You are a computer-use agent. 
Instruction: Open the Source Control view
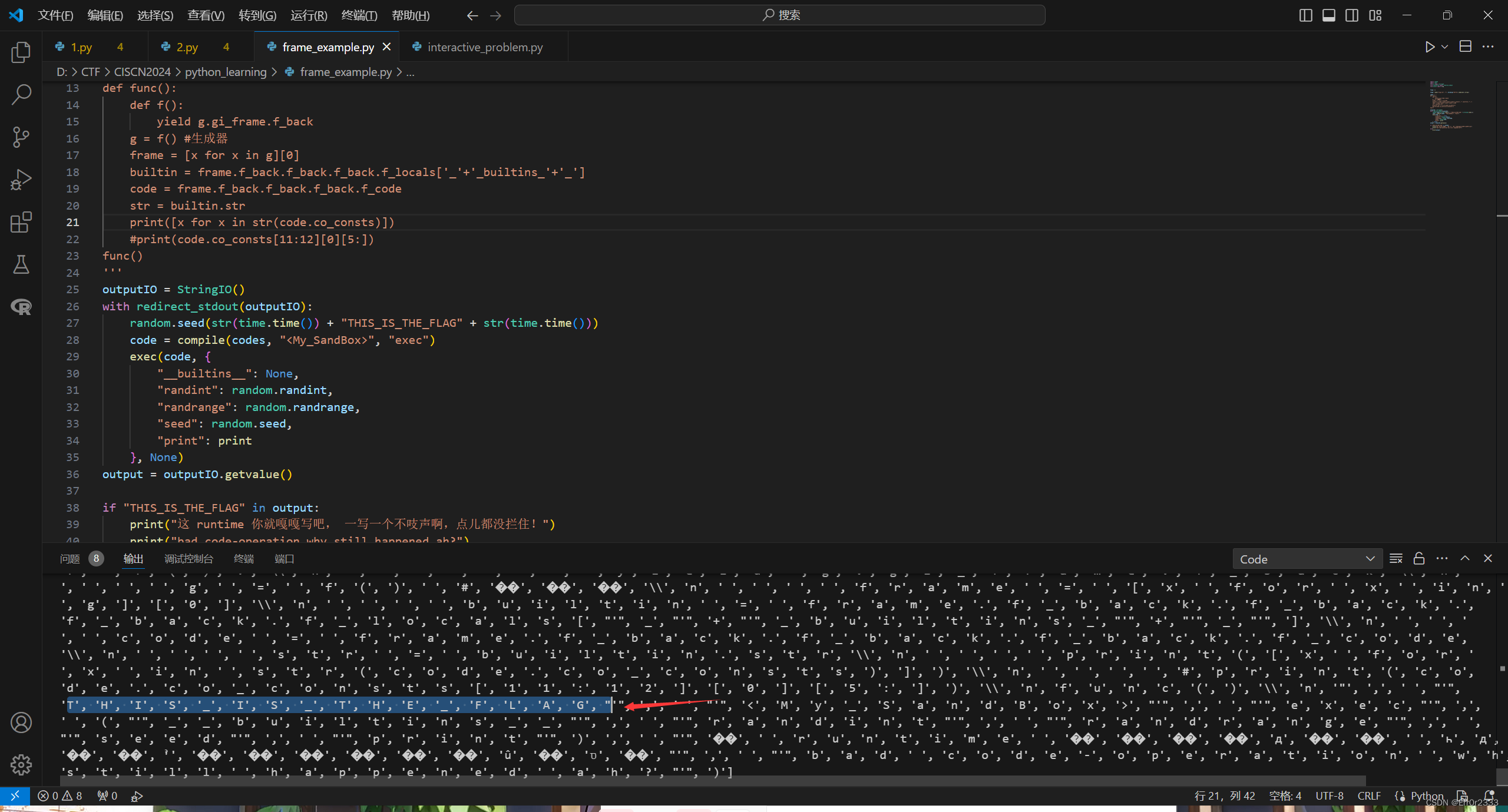pyautogui.click(x=21, y=137)
